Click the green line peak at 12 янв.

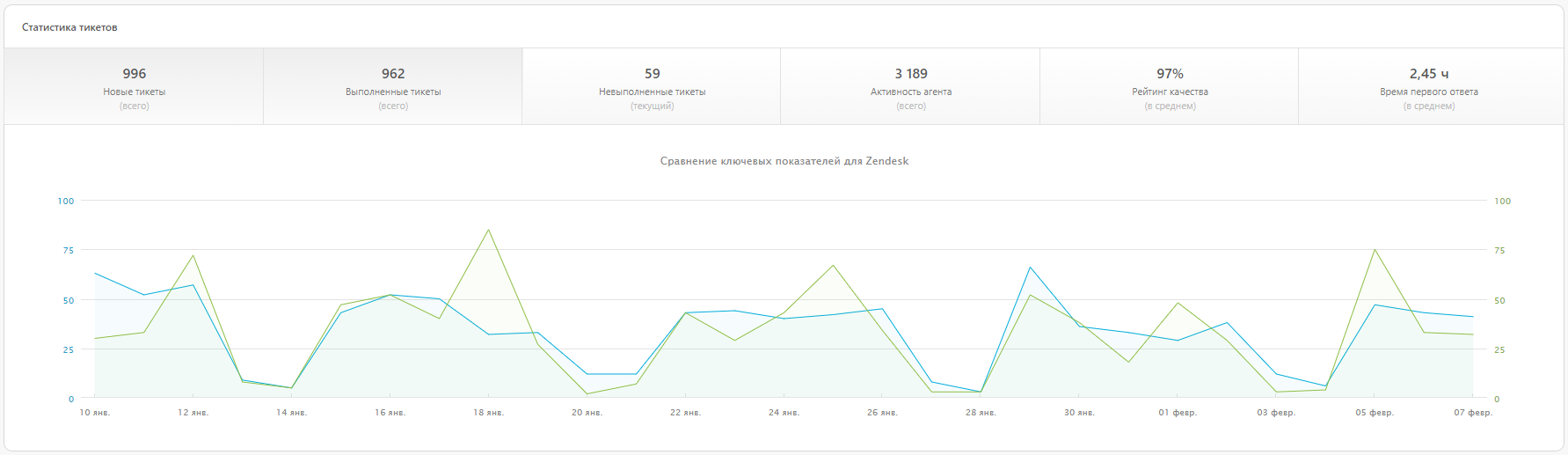tap(193, 256)
